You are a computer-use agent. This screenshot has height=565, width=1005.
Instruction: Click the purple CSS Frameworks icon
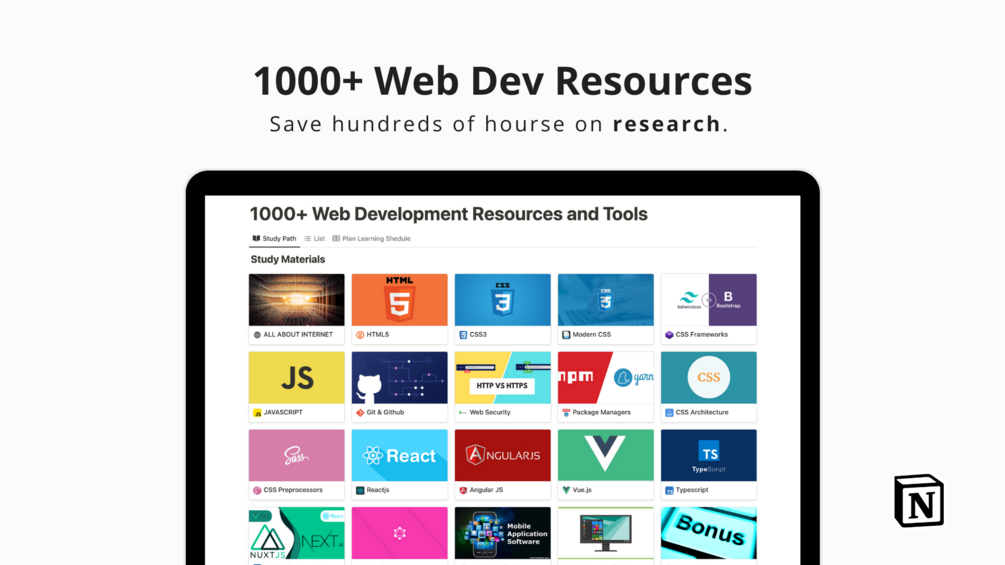(x=669, y=335)
